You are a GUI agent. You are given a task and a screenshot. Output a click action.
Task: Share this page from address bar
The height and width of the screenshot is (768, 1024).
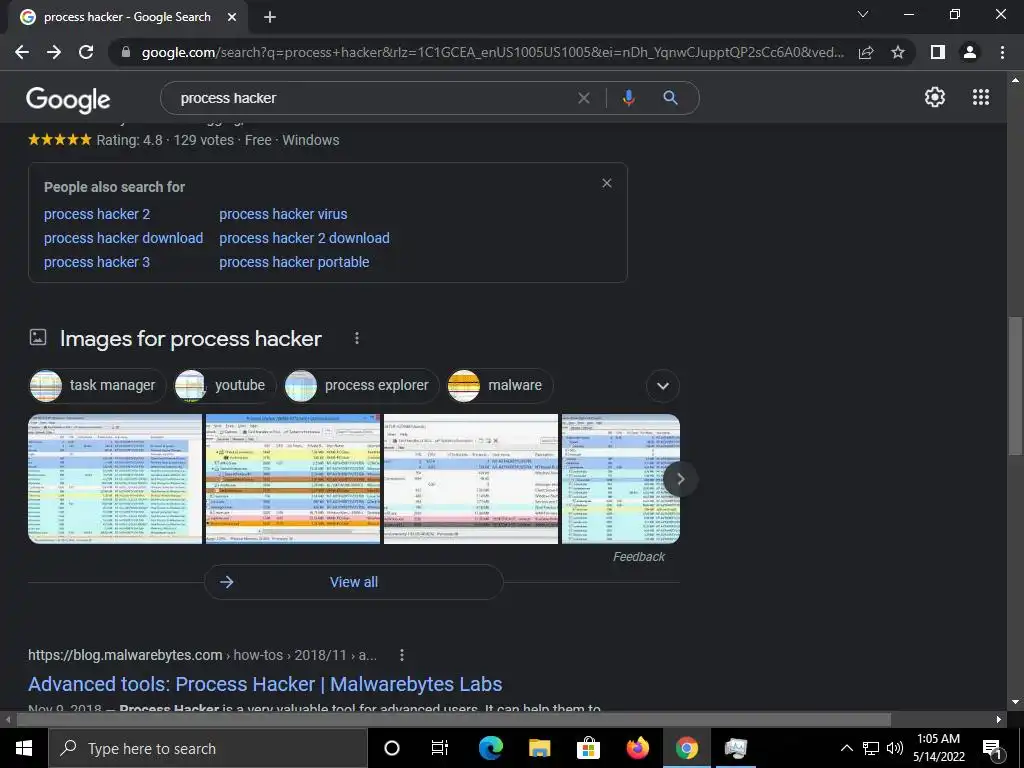point(866,52)
